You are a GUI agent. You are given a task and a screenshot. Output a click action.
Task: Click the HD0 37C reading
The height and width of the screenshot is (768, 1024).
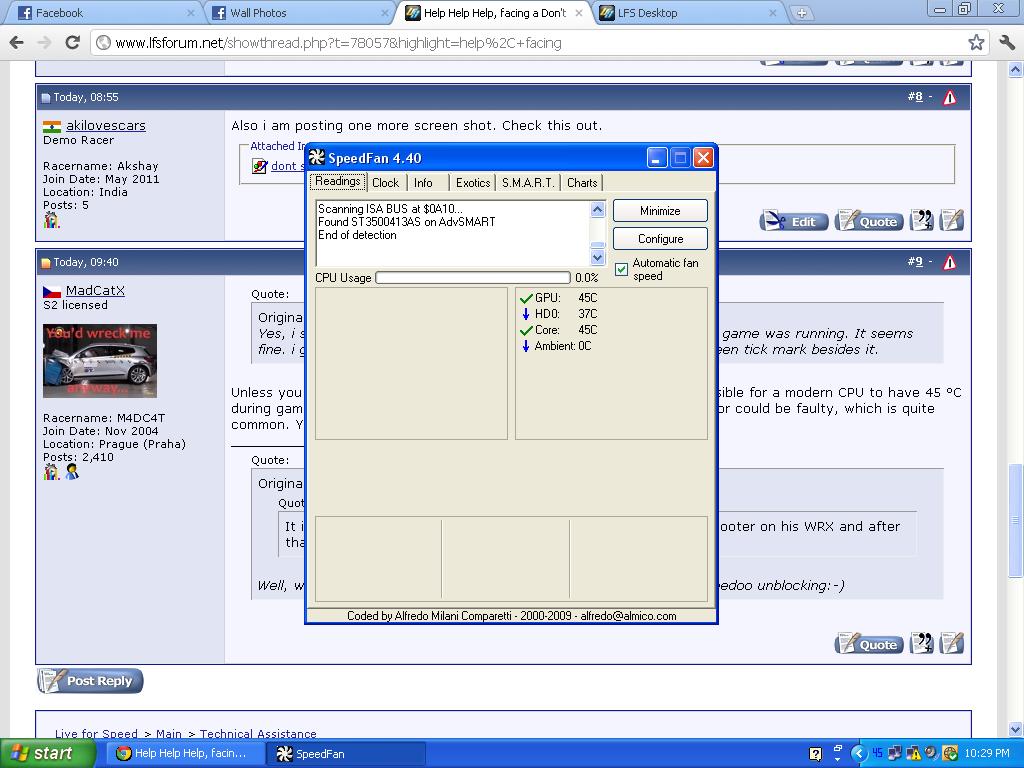point(559,314)
